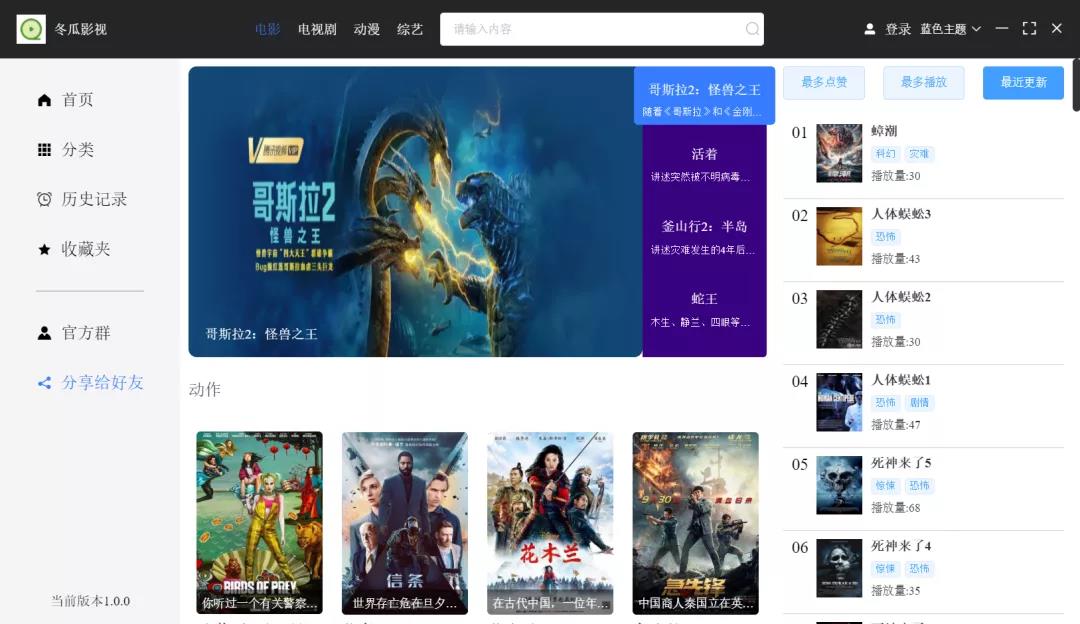Click the 死神来了4 title text
The image size is (1080, 624).
(x=901, y=546)
